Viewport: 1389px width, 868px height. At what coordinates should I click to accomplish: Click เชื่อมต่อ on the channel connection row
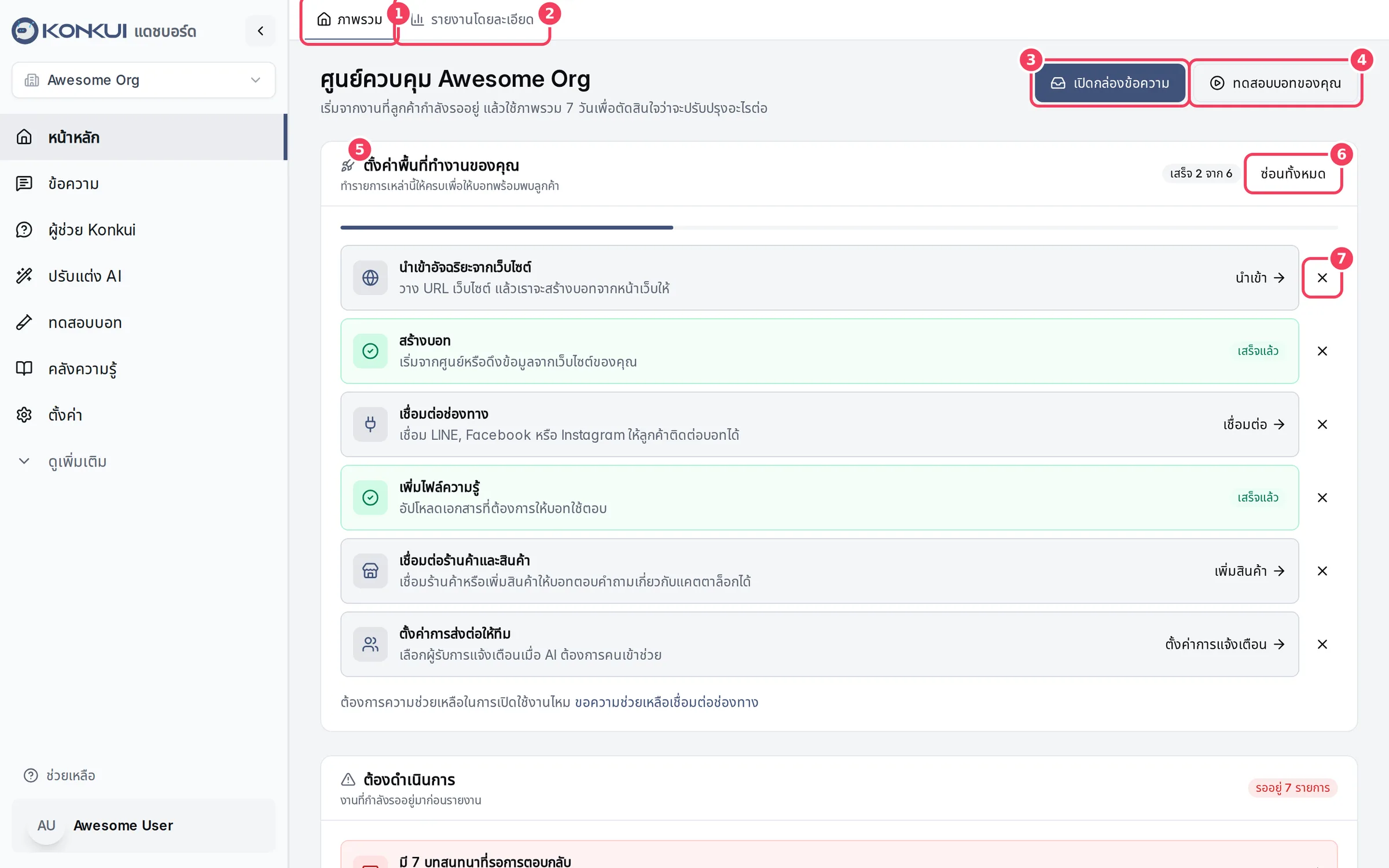[1254, 424]
